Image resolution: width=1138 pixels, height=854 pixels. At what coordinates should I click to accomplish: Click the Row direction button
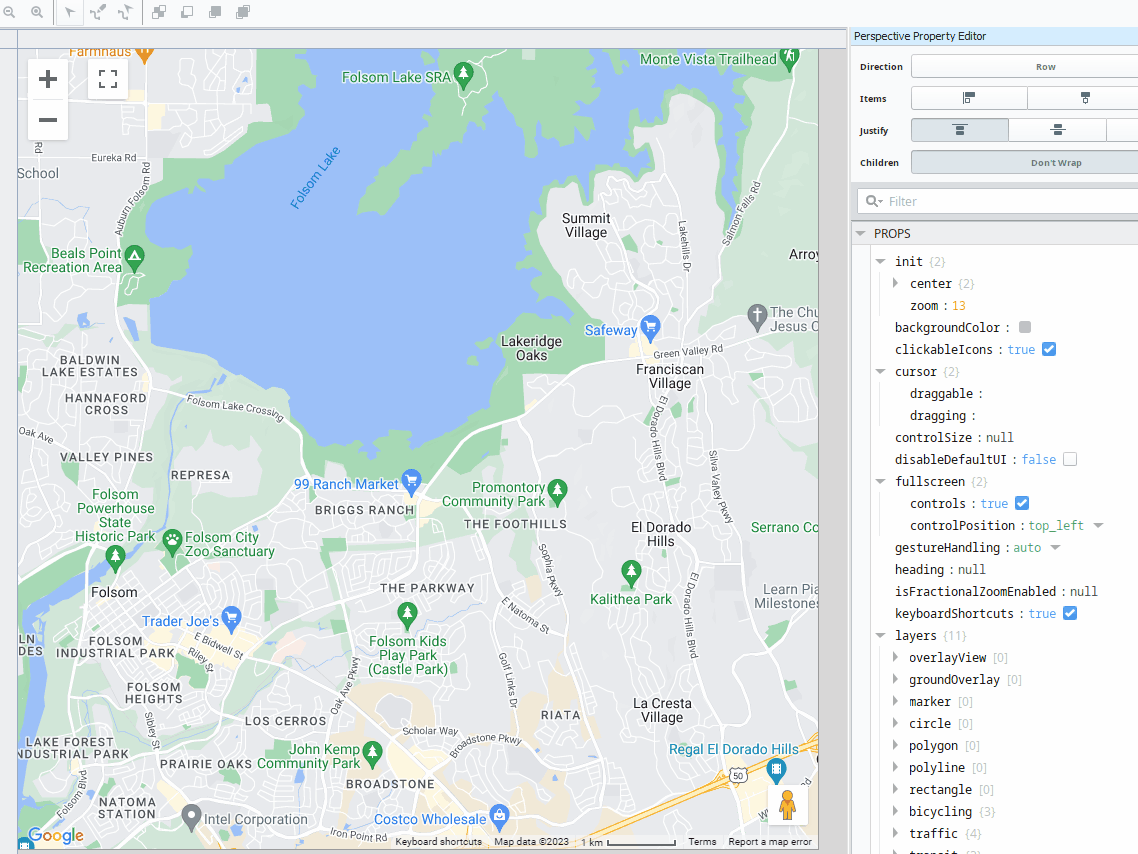pyautogui.click(x=1025, y=67)
